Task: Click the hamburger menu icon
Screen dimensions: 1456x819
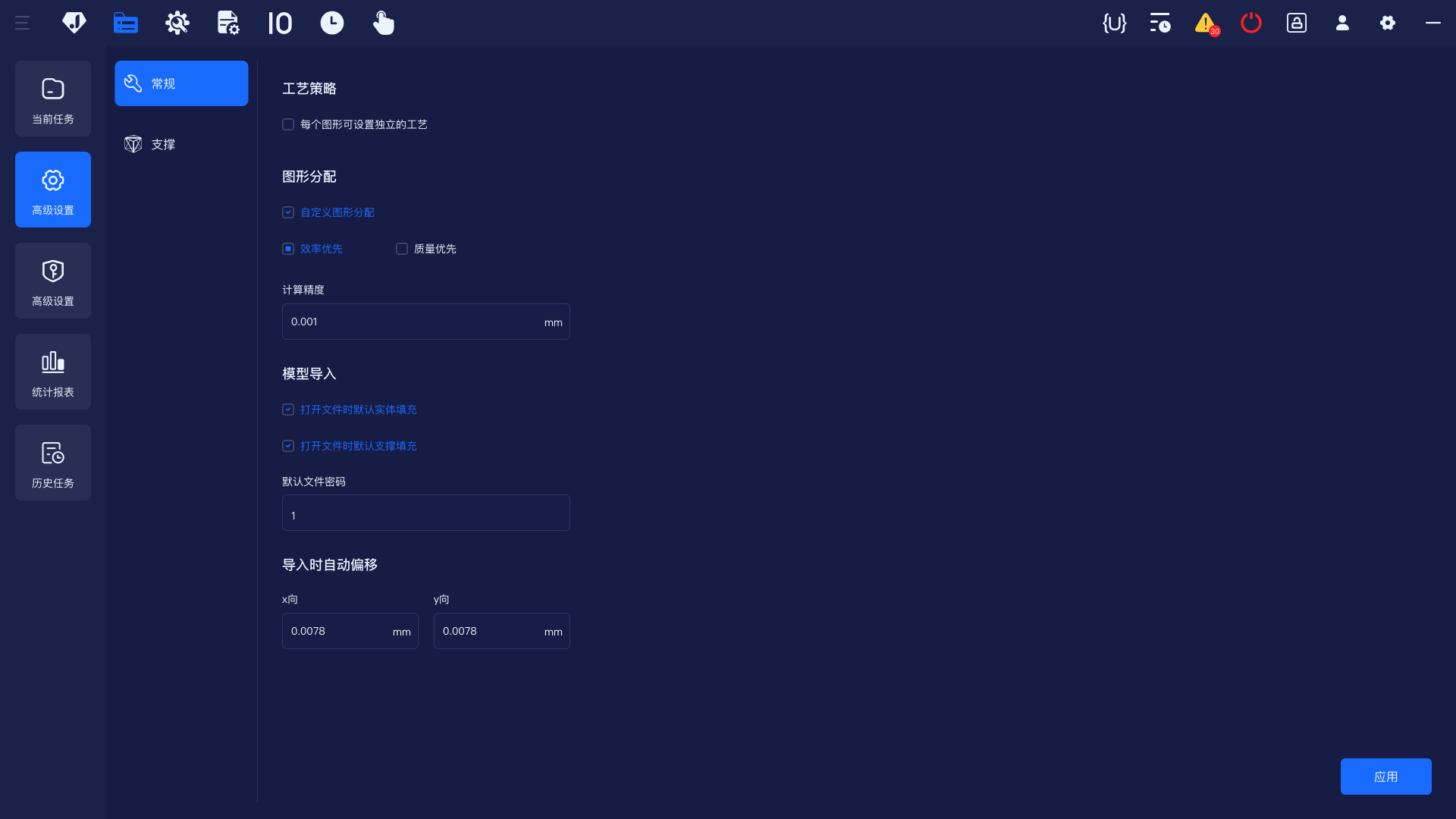Action: coord(22,23)
